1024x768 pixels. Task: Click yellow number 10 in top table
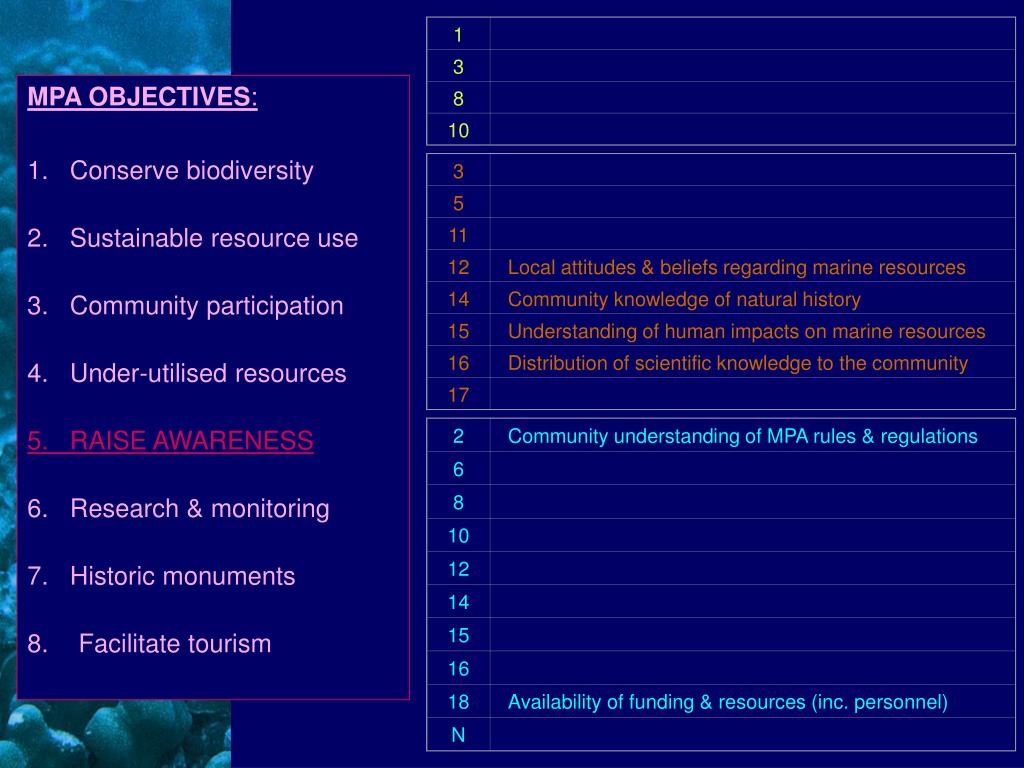(458, 131)
